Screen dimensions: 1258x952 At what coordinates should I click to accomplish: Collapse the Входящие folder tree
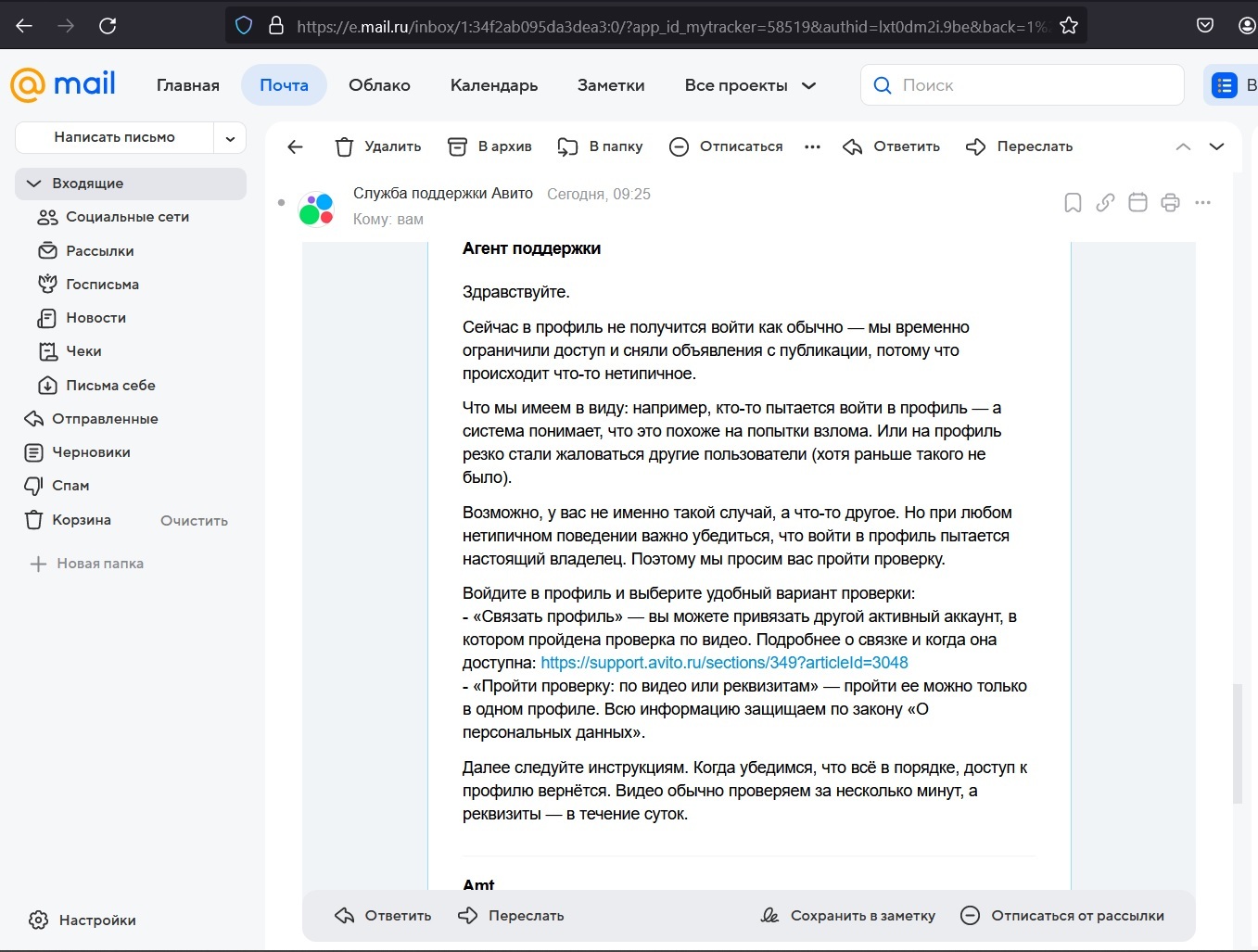pyautogui.click(x=34, y=184)
